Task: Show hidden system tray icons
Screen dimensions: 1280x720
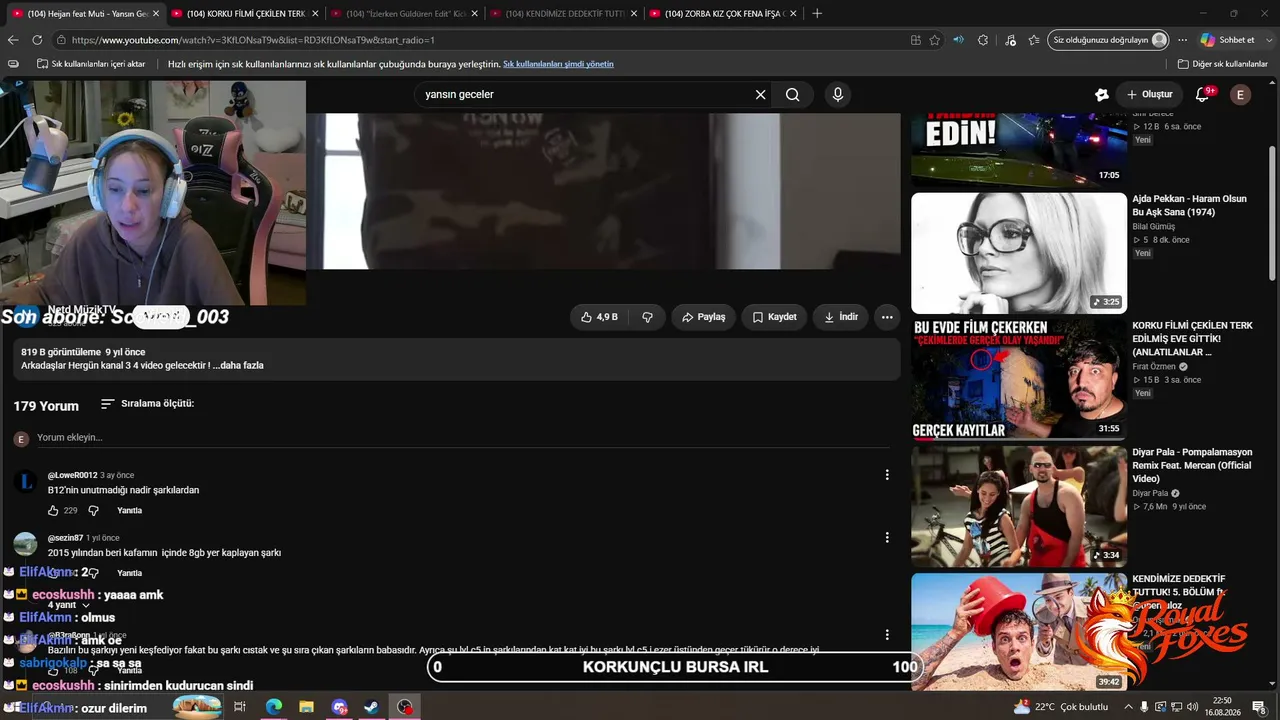Action: (1129, 707)
